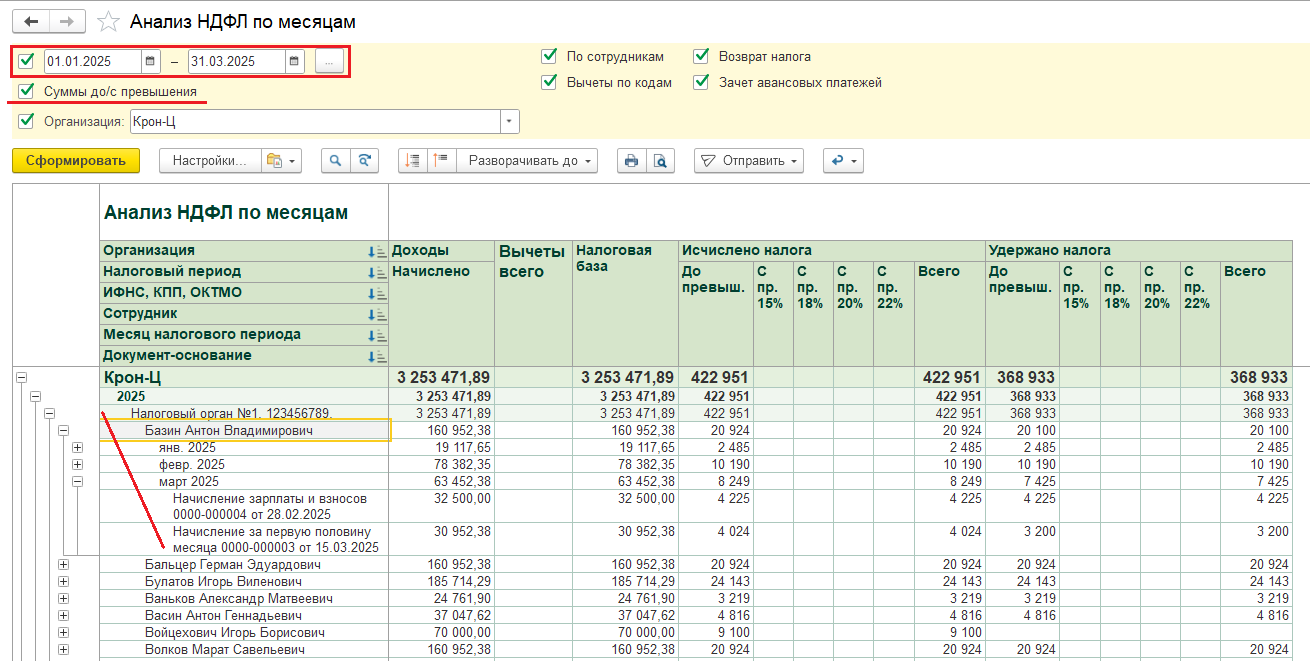The width and height of the screenshot is (1310, 661).
Task: Click the find next icon
Action: (x=365, y=160)
